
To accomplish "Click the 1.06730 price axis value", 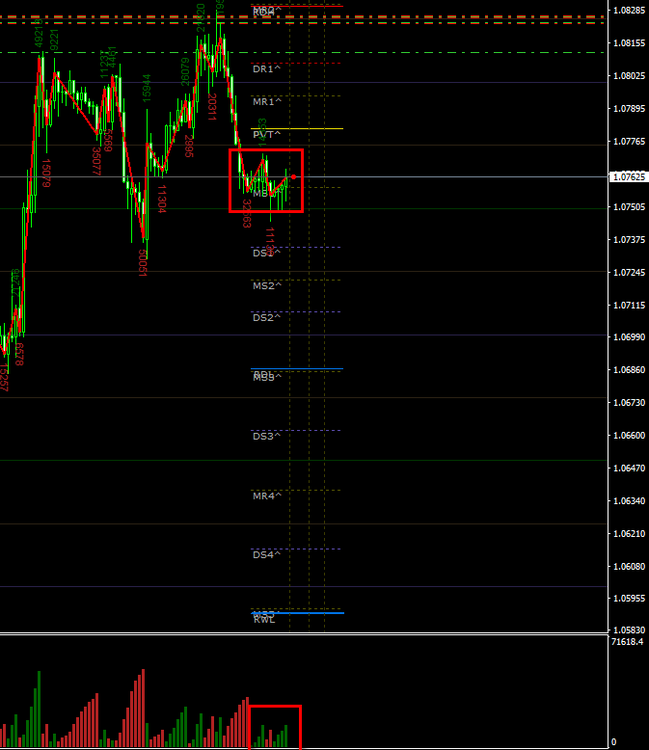I will click(x=629, y=403).
